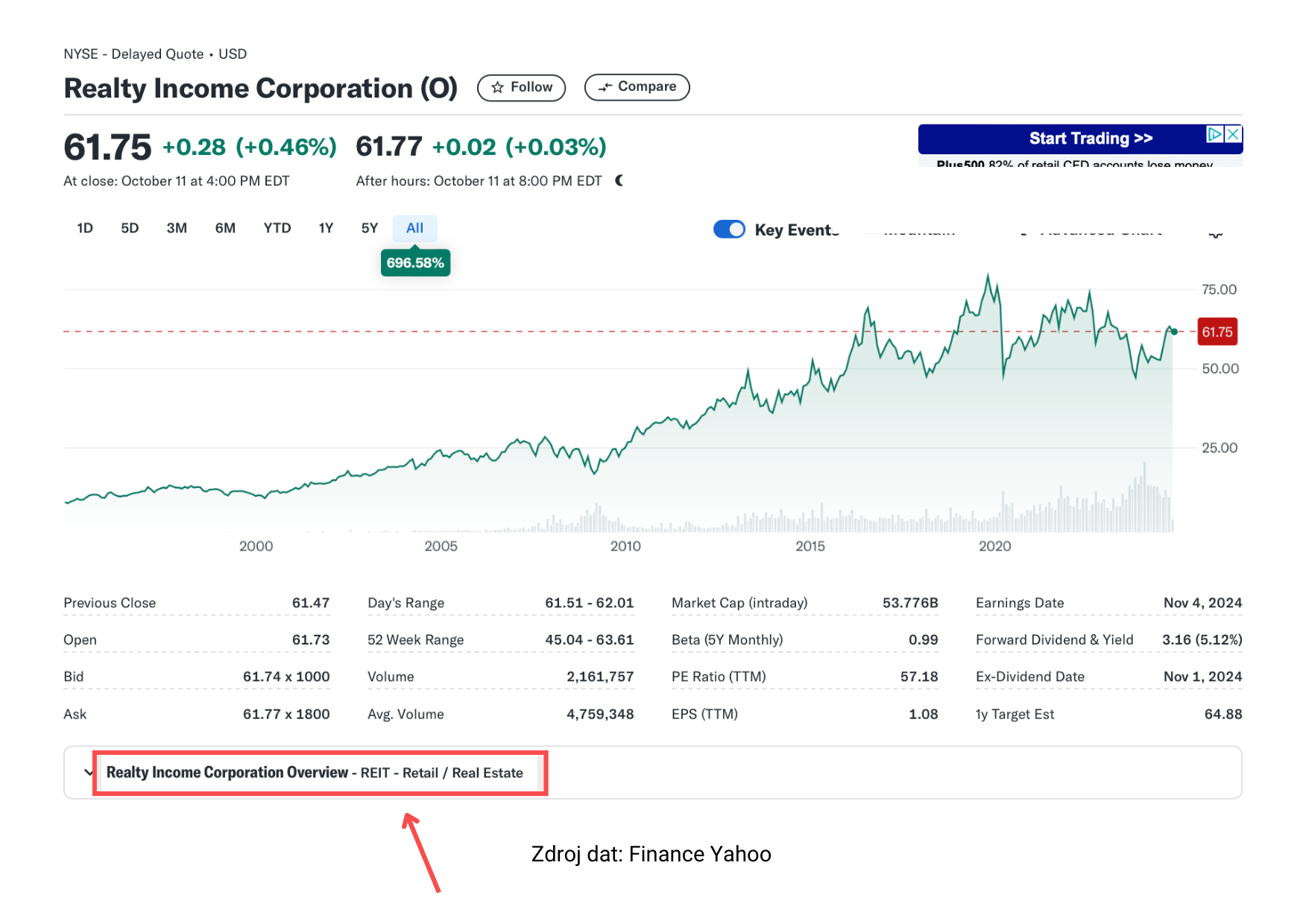This screenshot has width=1303, height=924.
Task: Show the YTD chart range
Action: (277, 228)
